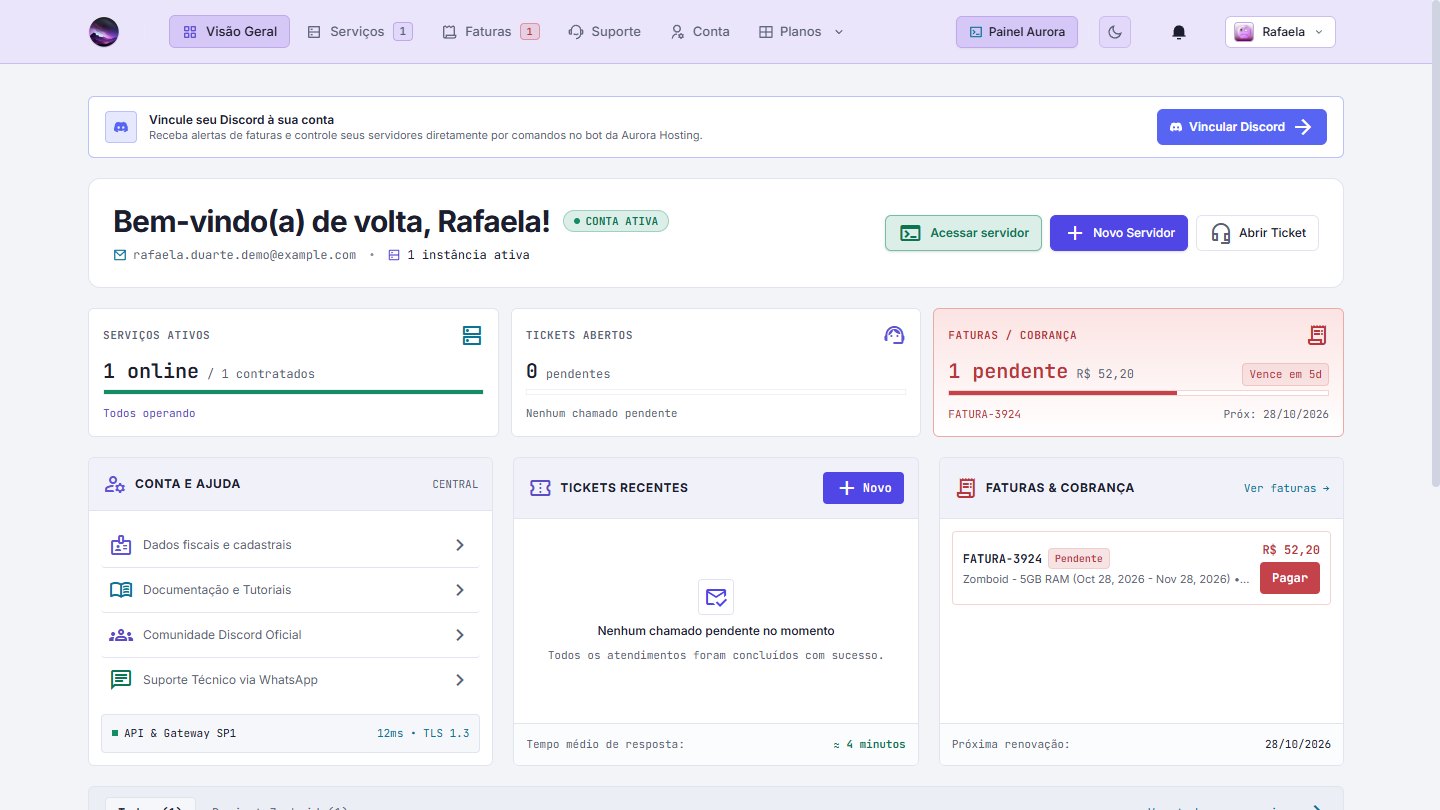Viewport: 1440px width, 810px height.
Task: Open Painel Aurora
Action: click(x=1017, y=32)
